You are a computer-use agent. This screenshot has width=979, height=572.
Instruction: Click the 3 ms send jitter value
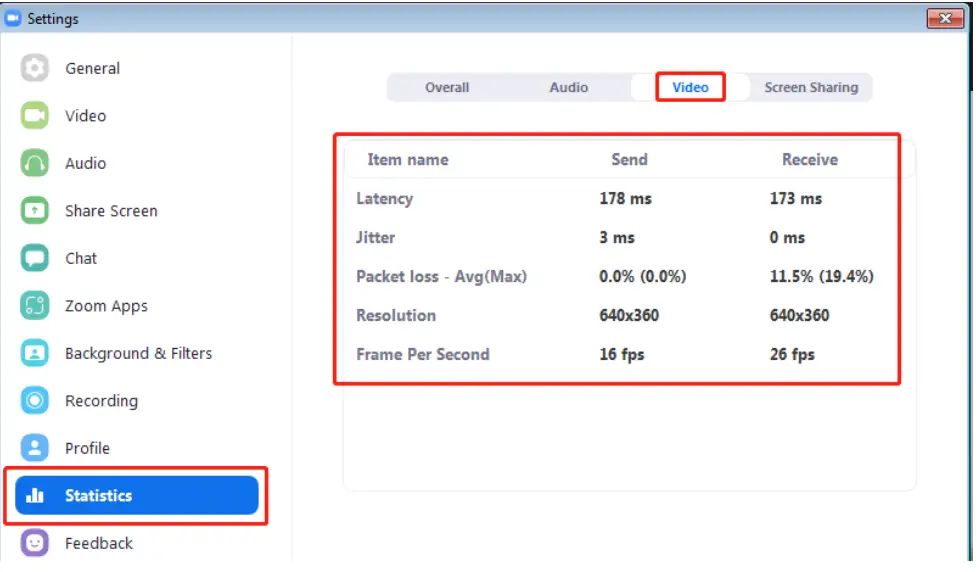617,237
